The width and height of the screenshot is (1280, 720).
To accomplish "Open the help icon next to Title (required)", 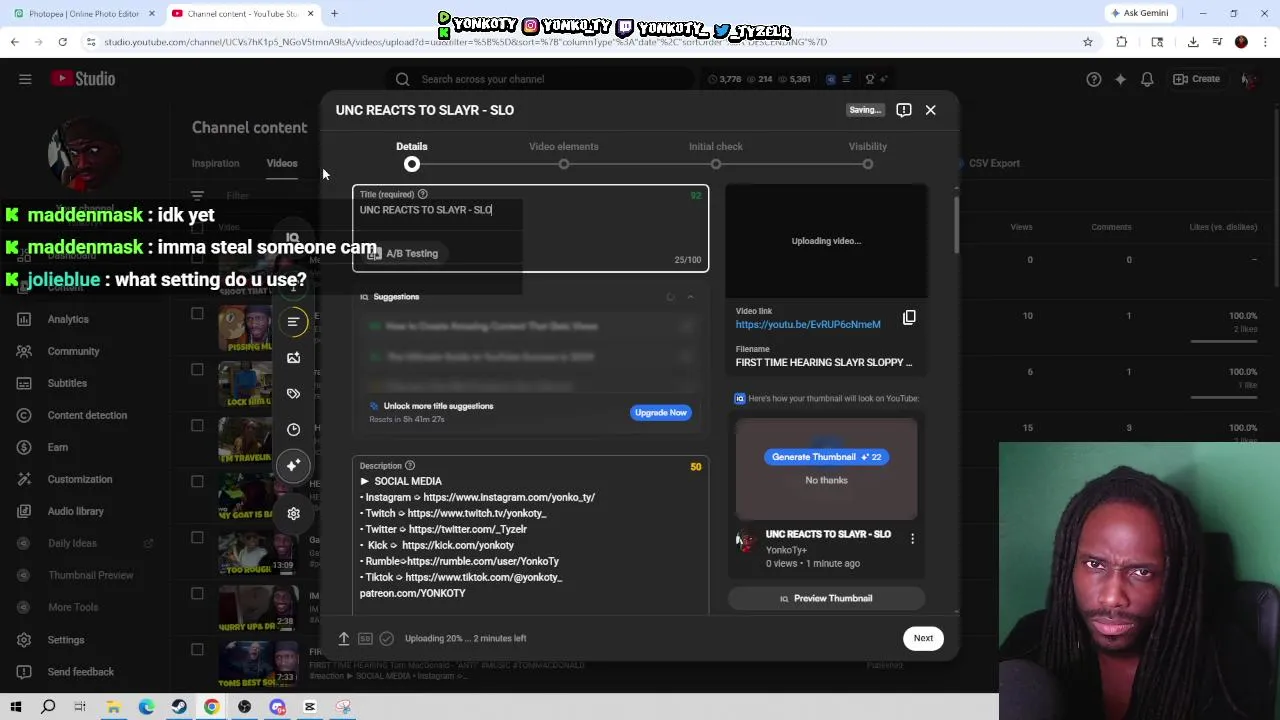I will pyautogui.click(x=422, y=194).
